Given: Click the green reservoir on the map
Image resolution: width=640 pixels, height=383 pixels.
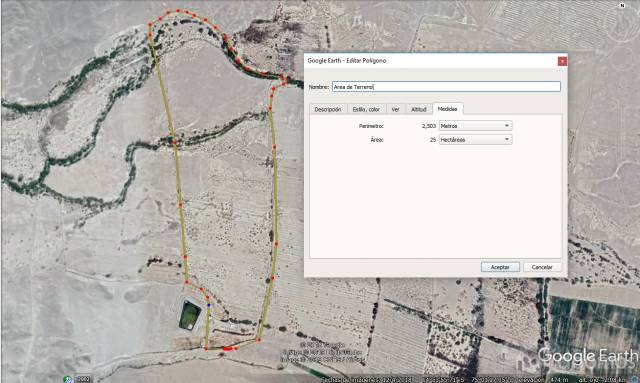Looking at the screenshot, I should [x=190, y=315].
